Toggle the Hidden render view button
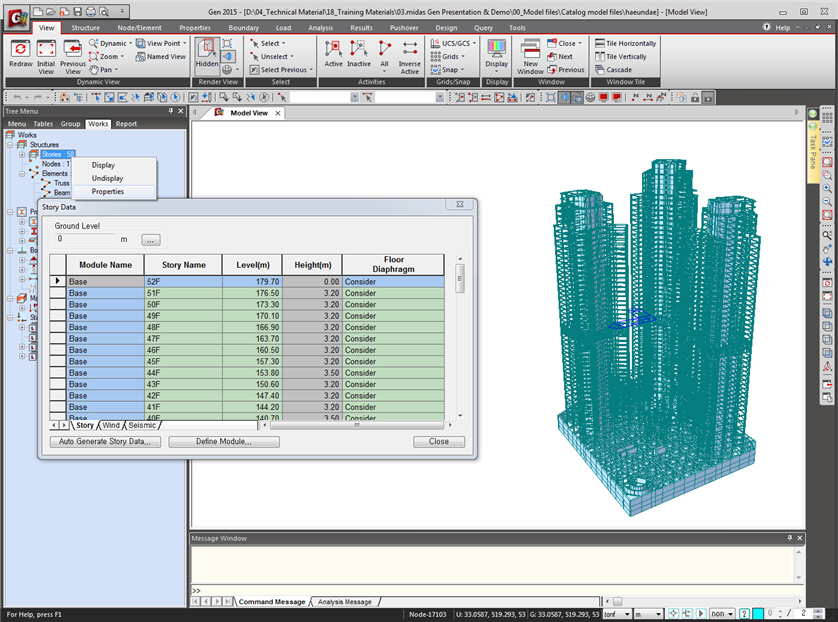This screenshot has width=838, height=622. pyautogui.click(x=207, y=52)
